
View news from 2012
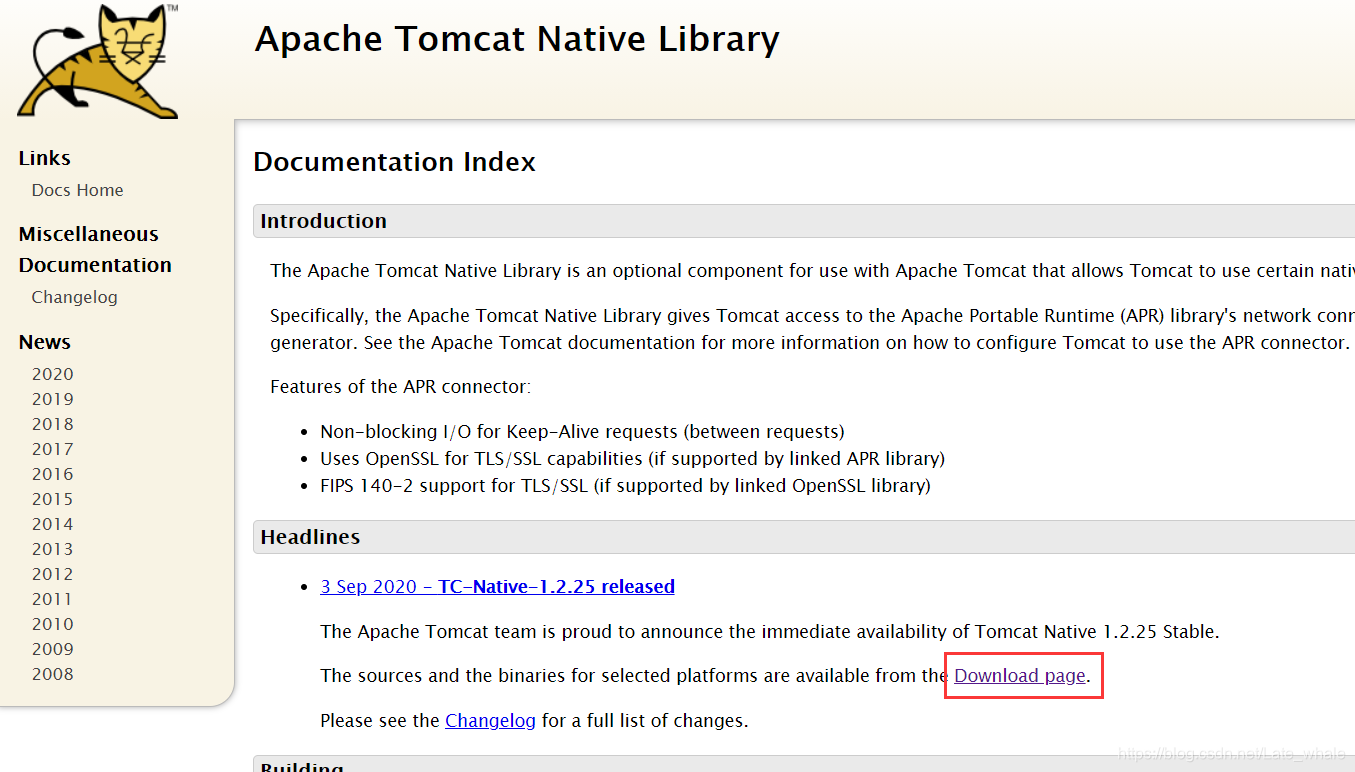click(x=52, y=573)
